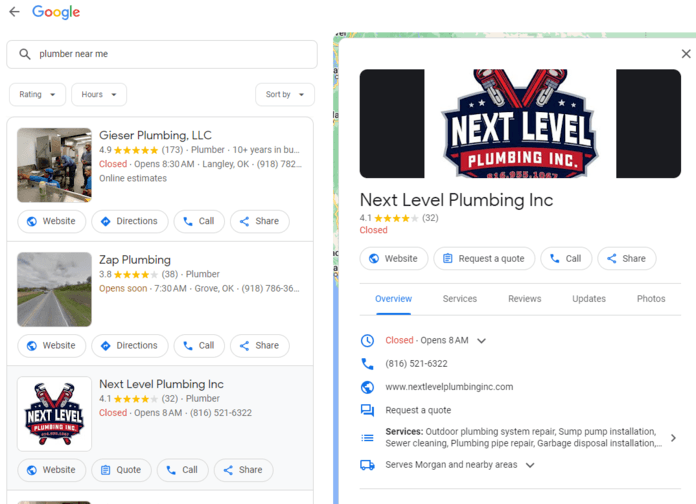Click phone number (816) 521-6322 in details
The image size is (696, 504).
click(x=416, y=364)
